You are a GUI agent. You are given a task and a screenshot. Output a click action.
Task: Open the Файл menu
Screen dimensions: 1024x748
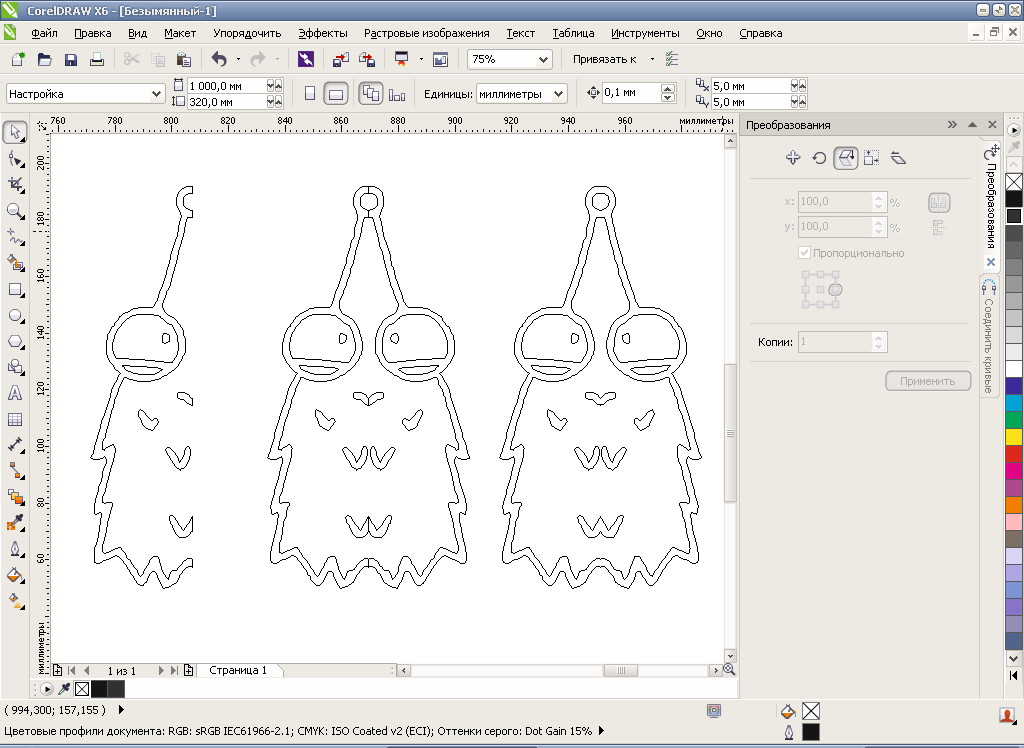[44, 33]
